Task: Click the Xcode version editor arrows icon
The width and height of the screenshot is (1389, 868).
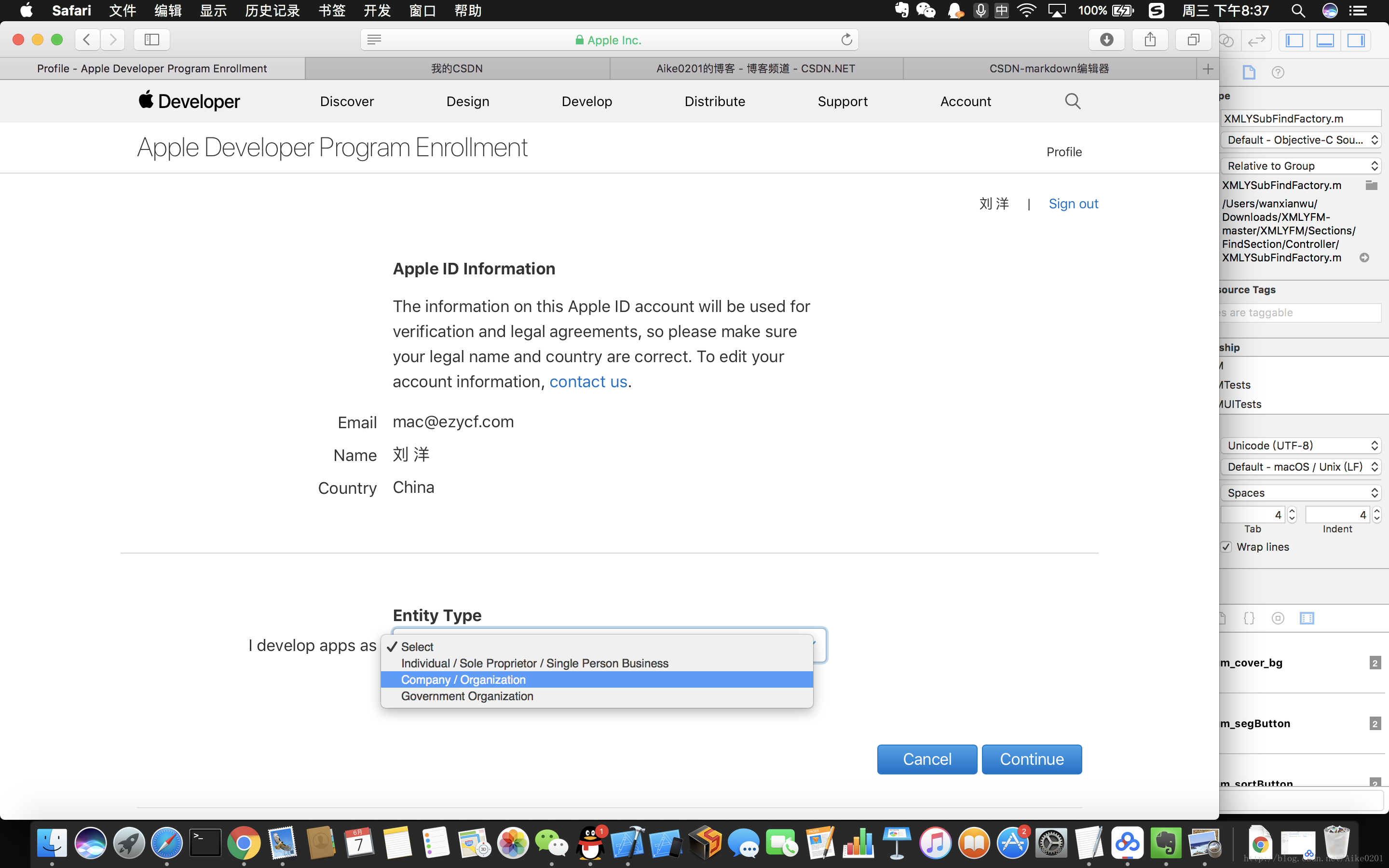Action: (1256, 40)
